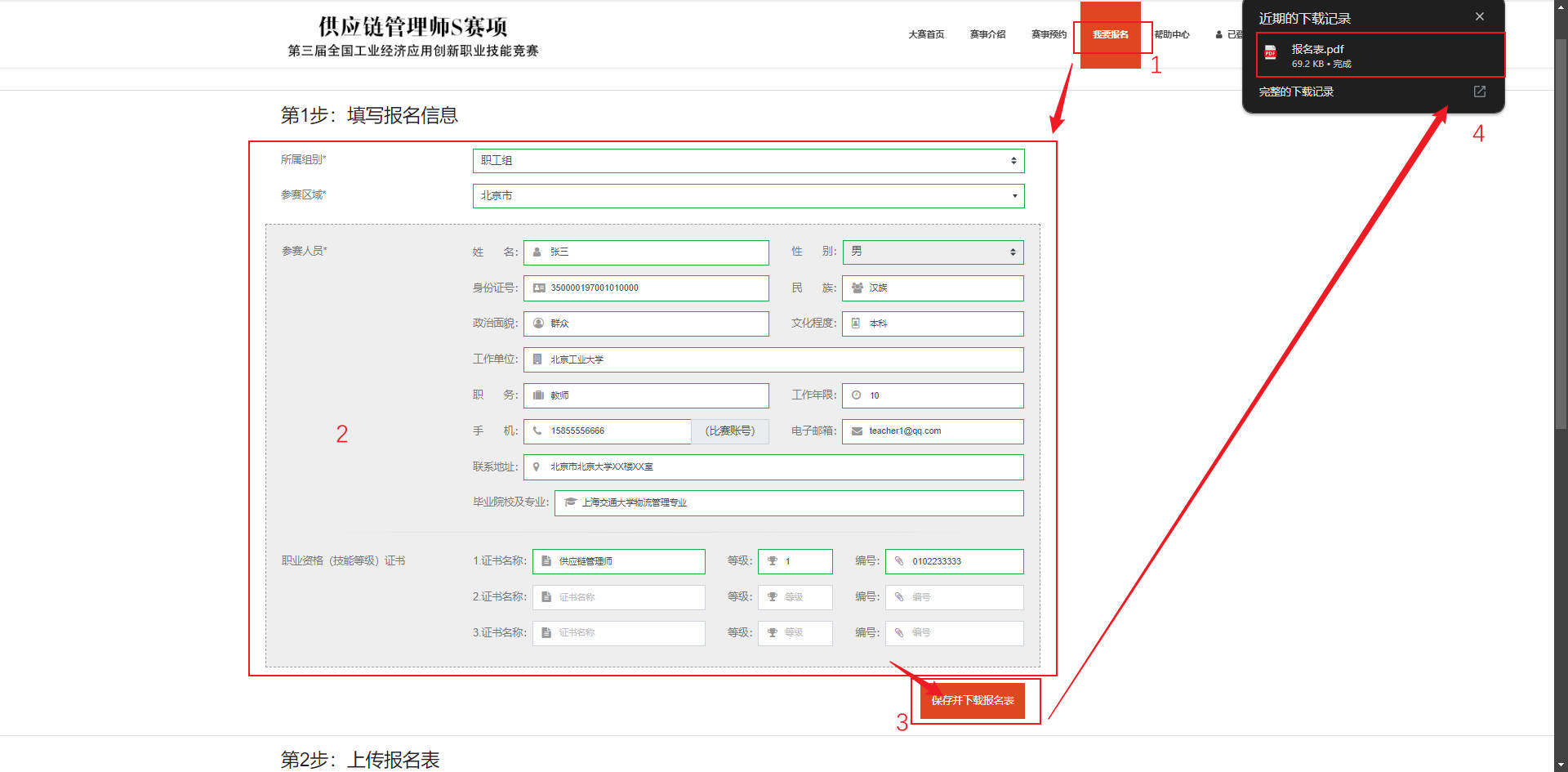Open full download history external-link icon
The width and height of the screenshot is (1568, 772).
pyautogui.click(x=1479, y=91)
